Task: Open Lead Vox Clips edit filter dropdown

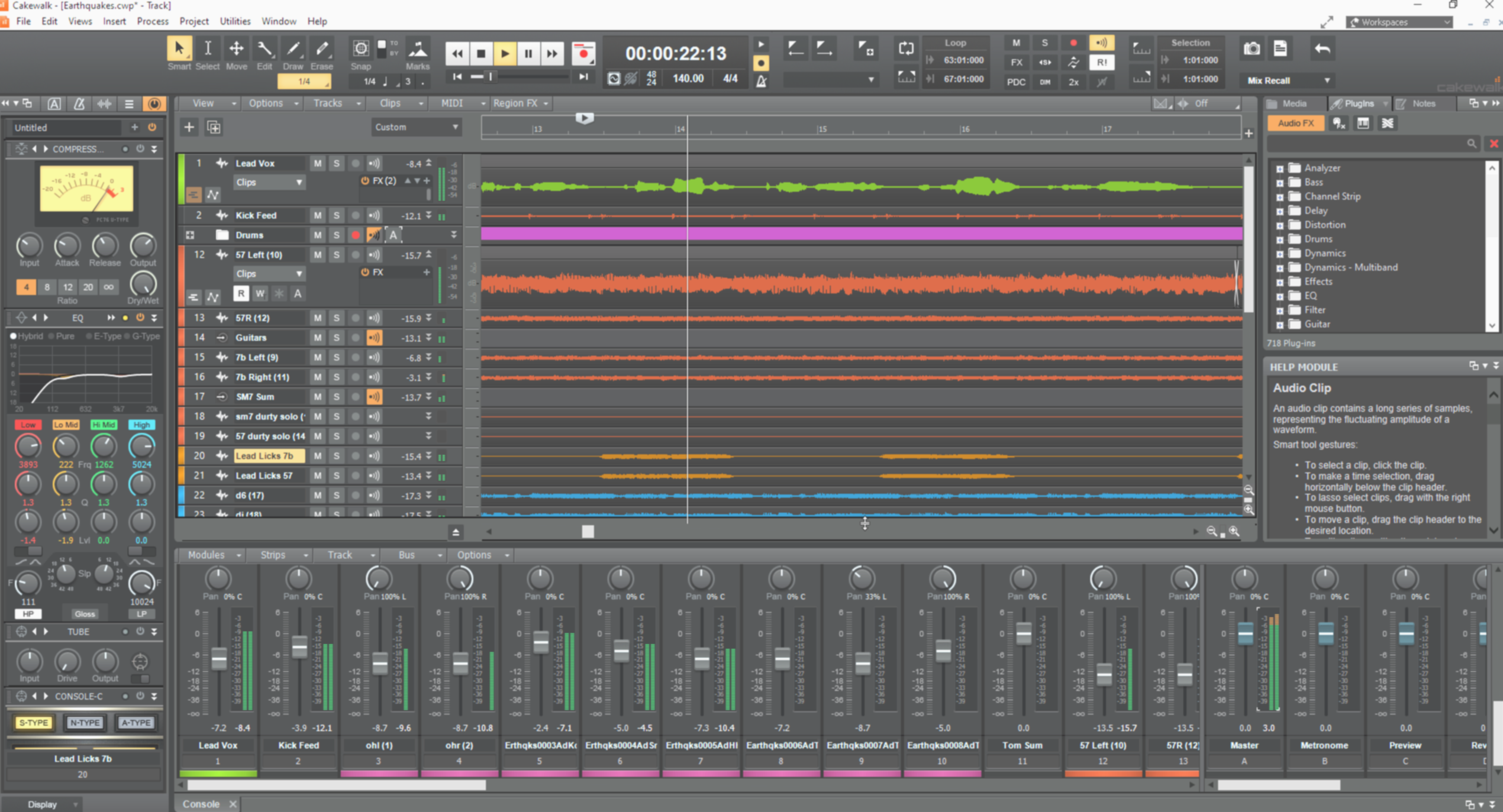Action: 269,182
